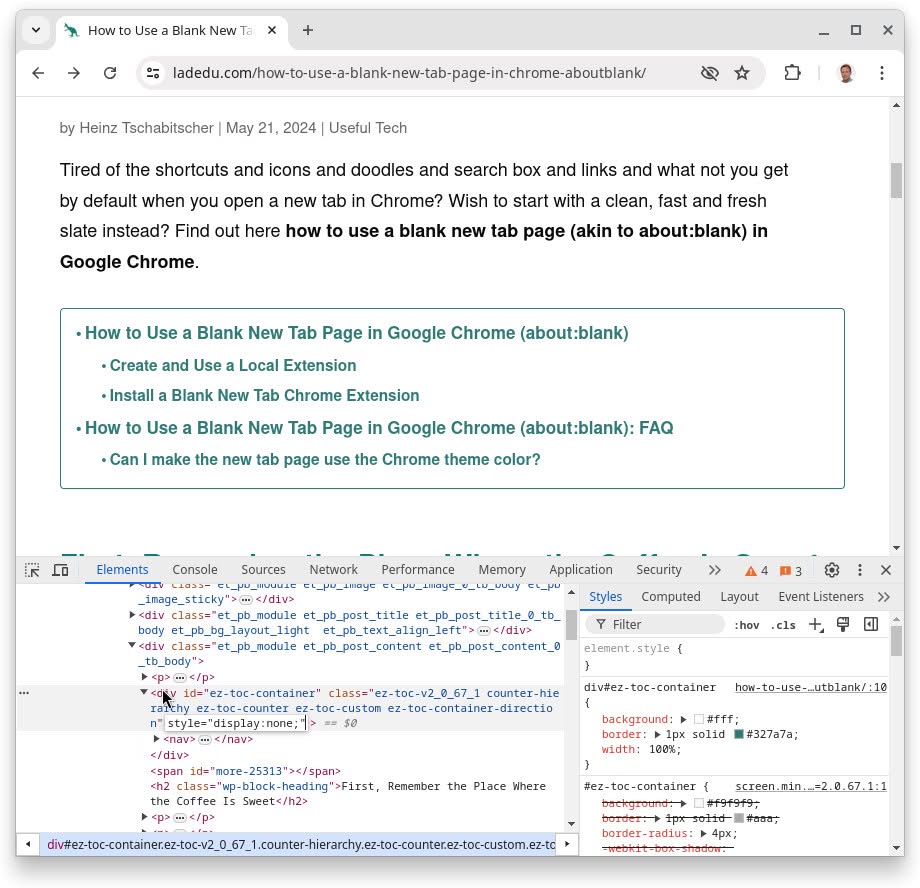Open Chrome three-dot menu
920x888 pixels.
(x=881, y=73)
